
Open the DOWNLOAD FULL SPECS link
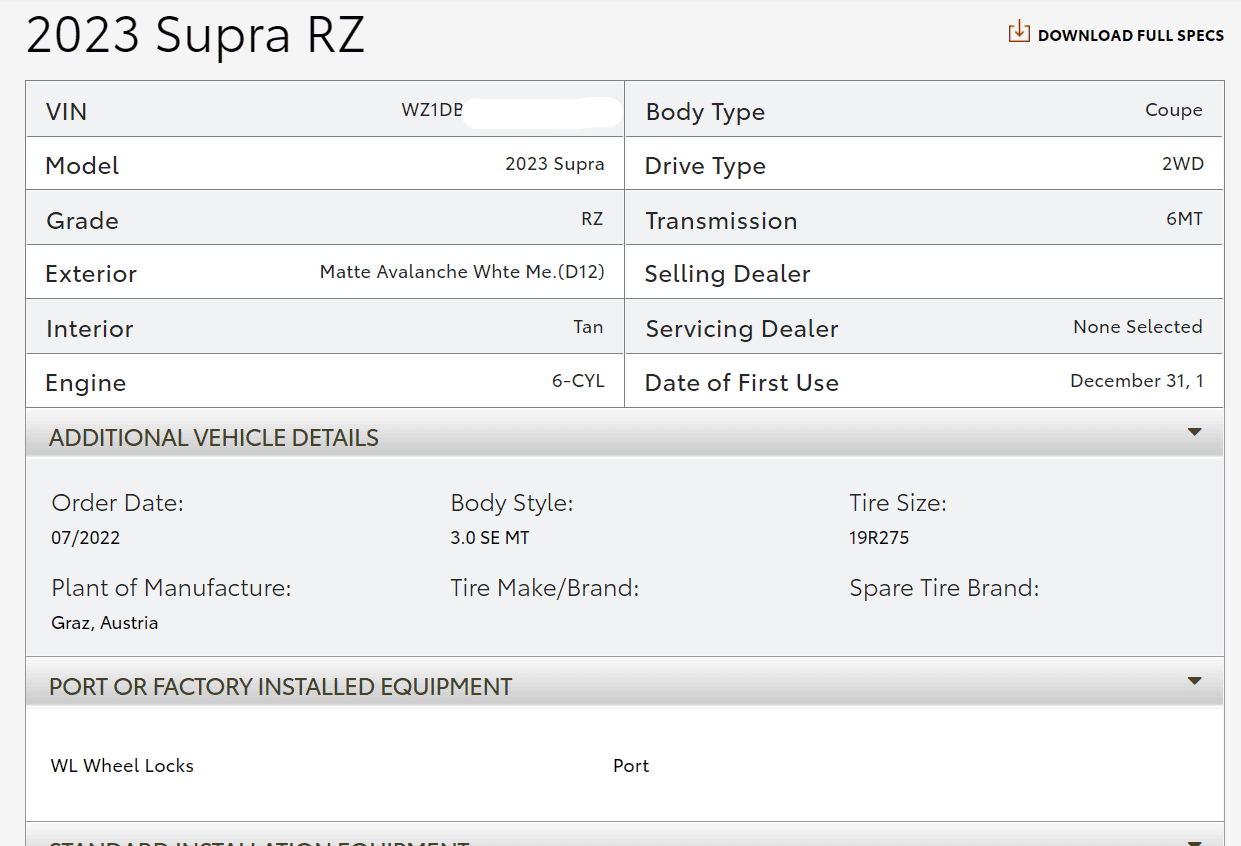tap(1130, 35)
